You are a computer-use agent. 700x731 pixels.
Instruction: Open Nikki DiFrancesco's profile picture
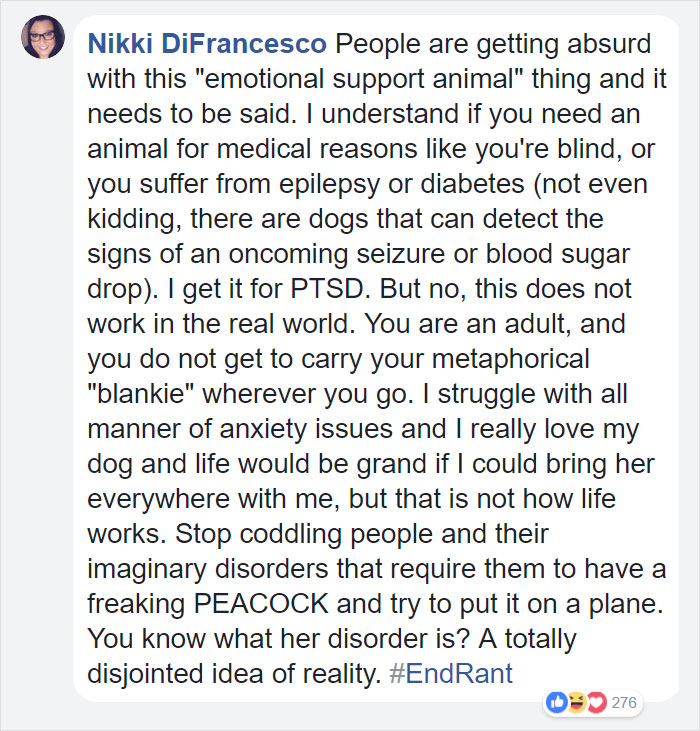(x=43, y=37)
